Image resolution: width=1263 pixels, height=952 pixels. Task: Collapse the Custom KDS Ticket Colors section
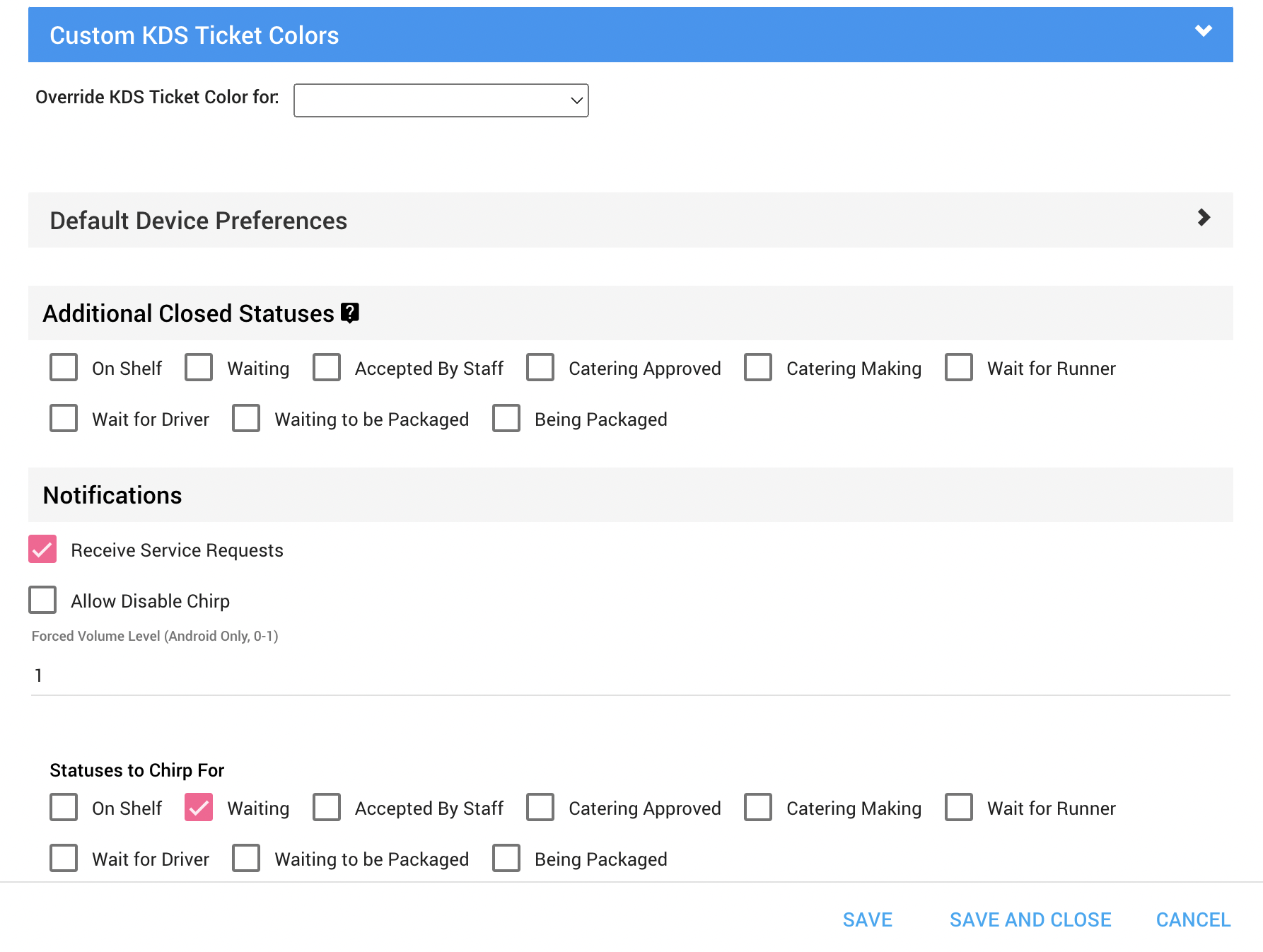[1203, 31]
